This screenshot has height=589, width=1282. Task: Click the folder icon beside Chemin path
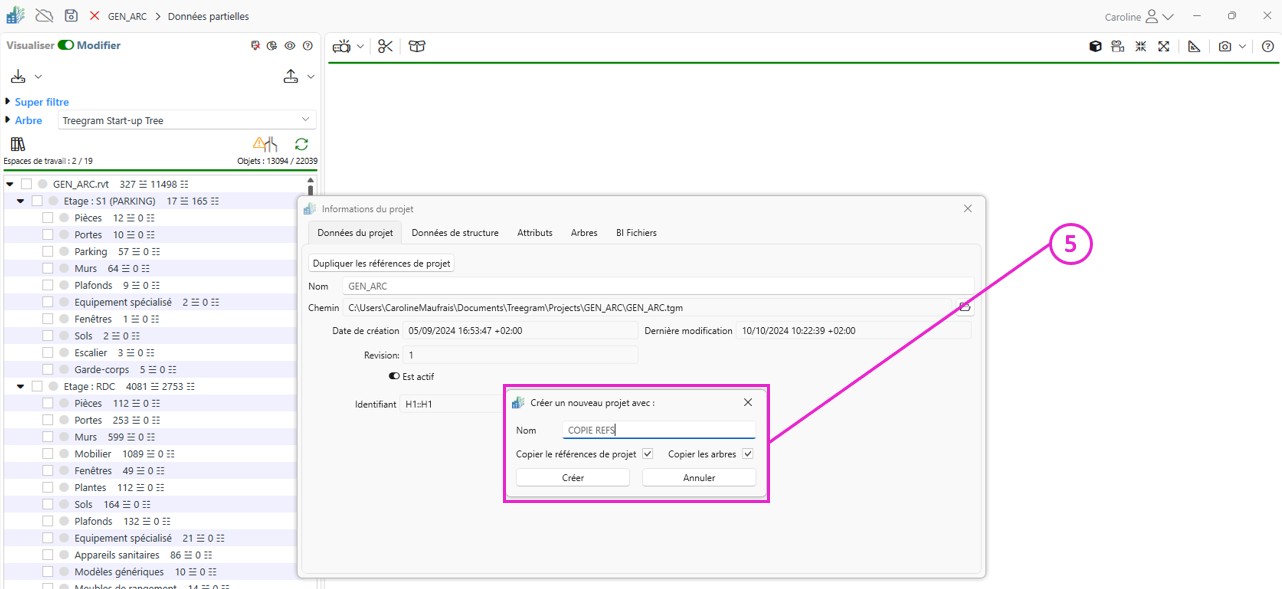[x=965, y=308]
